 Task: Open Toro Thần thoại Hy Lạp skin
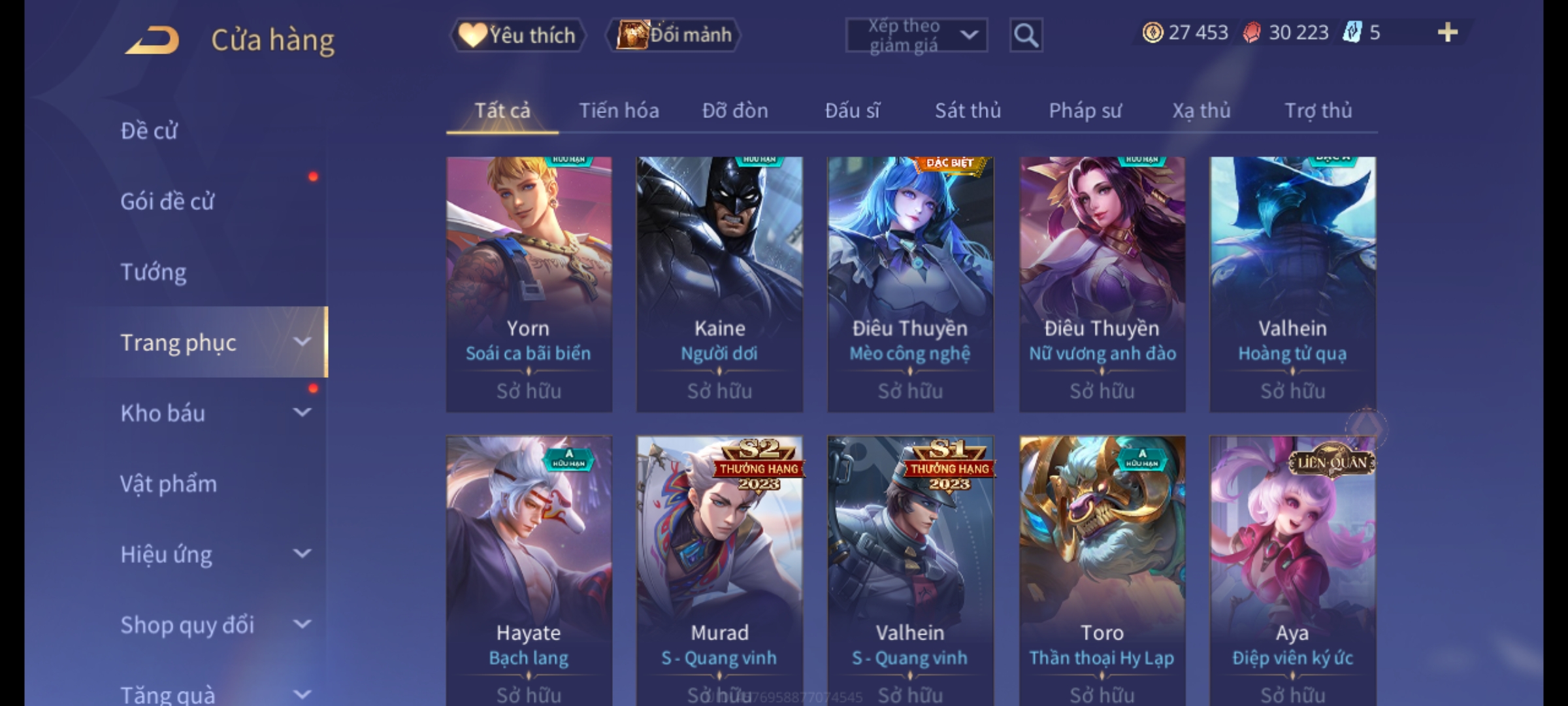(x=1102, y=569)
